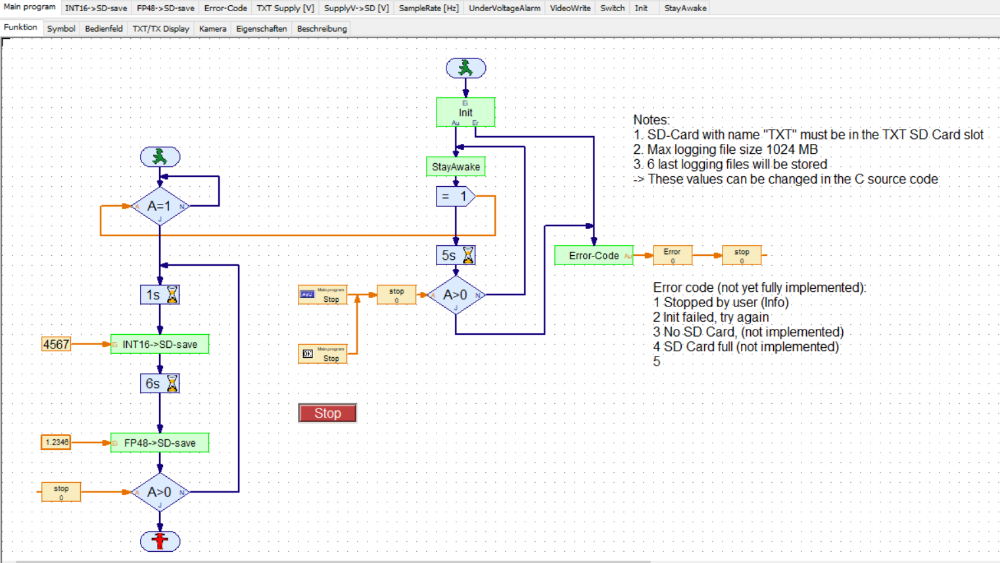Viewport: 1000px width, 563px height.
Task: Select the INT16->SD-save block in flowchart
Action: 159,344
